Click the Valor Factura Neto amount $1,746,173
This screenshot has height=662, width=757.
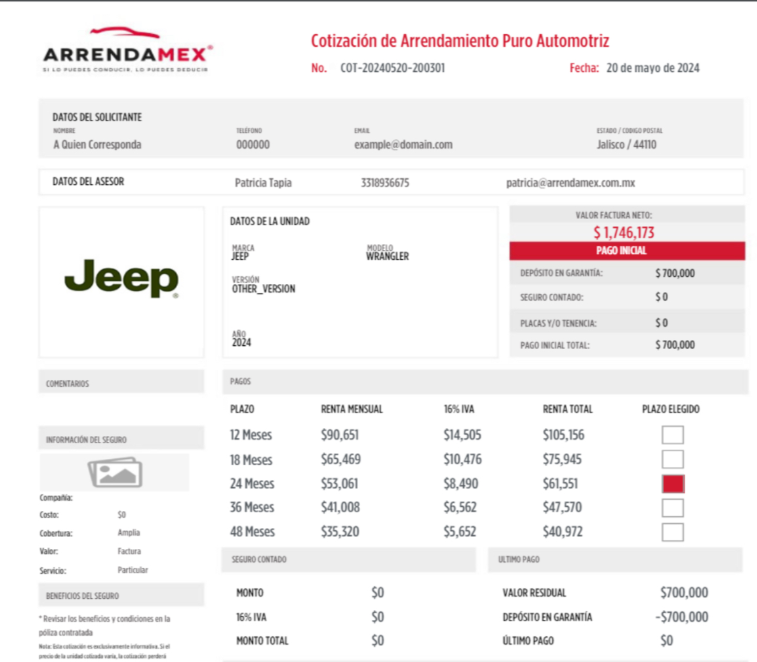627,232
